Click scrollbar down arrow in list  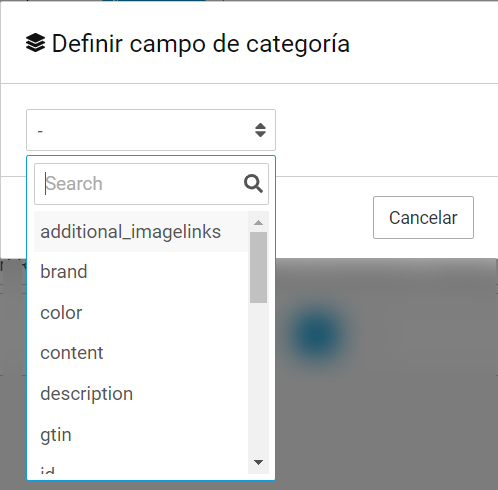pos(258,462)
